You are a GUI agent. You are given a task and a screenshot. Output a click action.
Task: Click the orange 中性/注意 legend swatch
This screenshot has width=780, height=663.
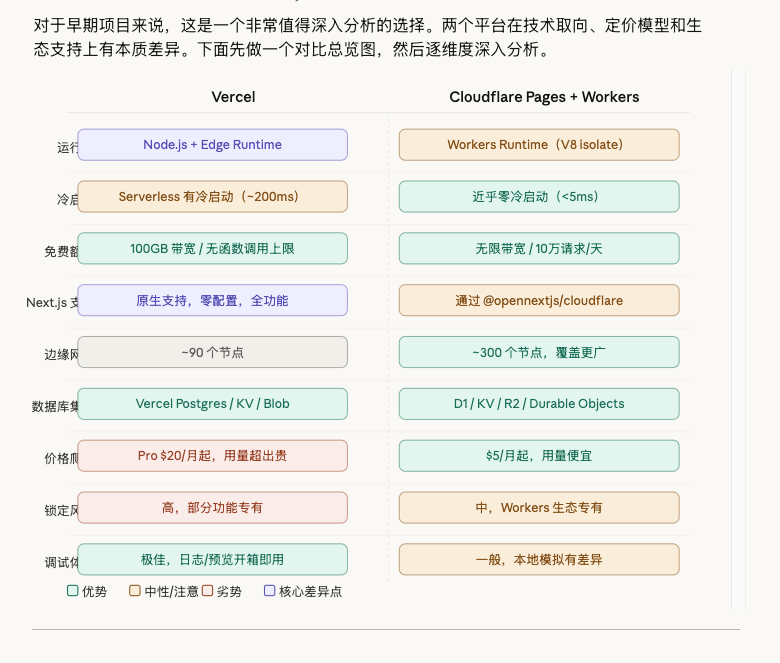point(135,590)
